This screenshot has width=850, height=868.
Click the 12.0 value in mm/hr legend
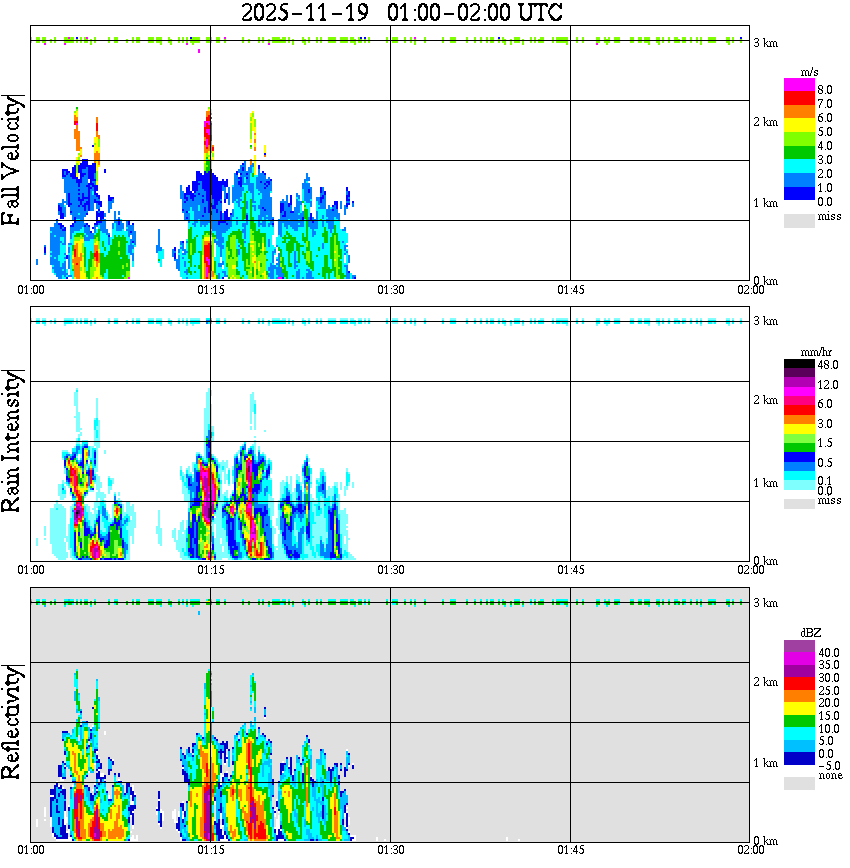828,384
